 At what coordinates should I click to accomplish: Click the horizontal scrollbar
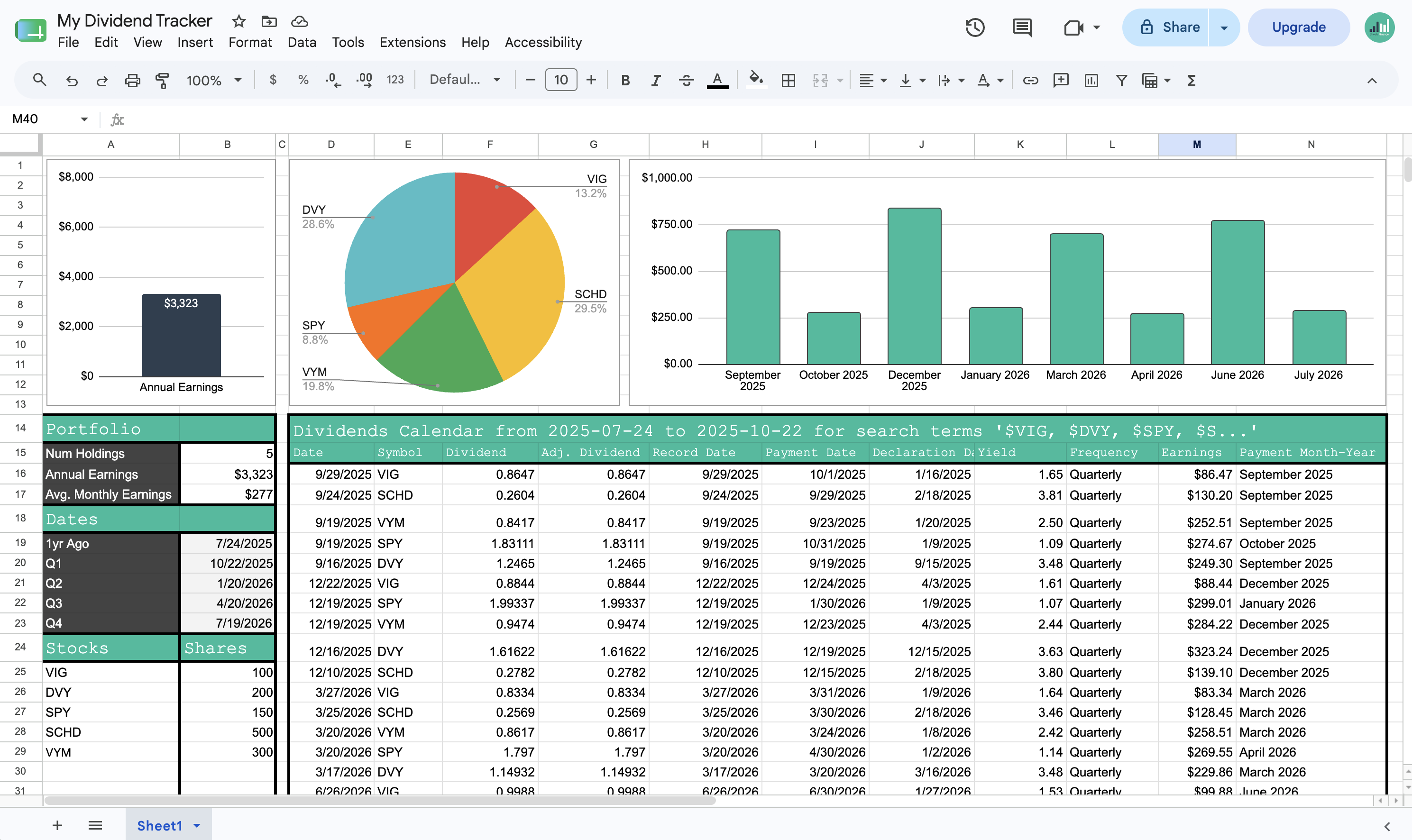pyautogui.click(x=380, y=800)
